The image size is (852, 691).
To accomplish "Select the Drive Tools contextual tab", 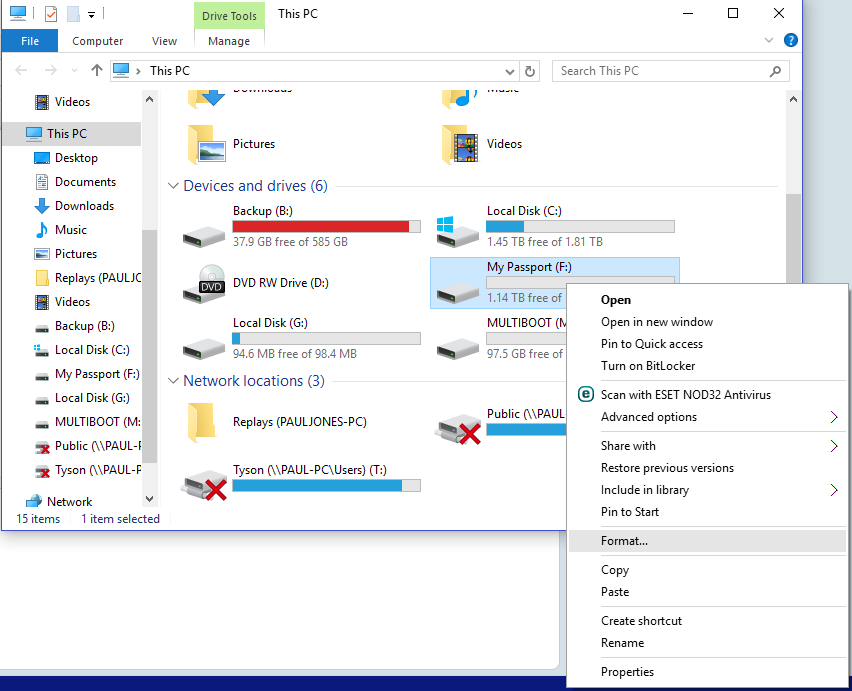I will (229, 16).
